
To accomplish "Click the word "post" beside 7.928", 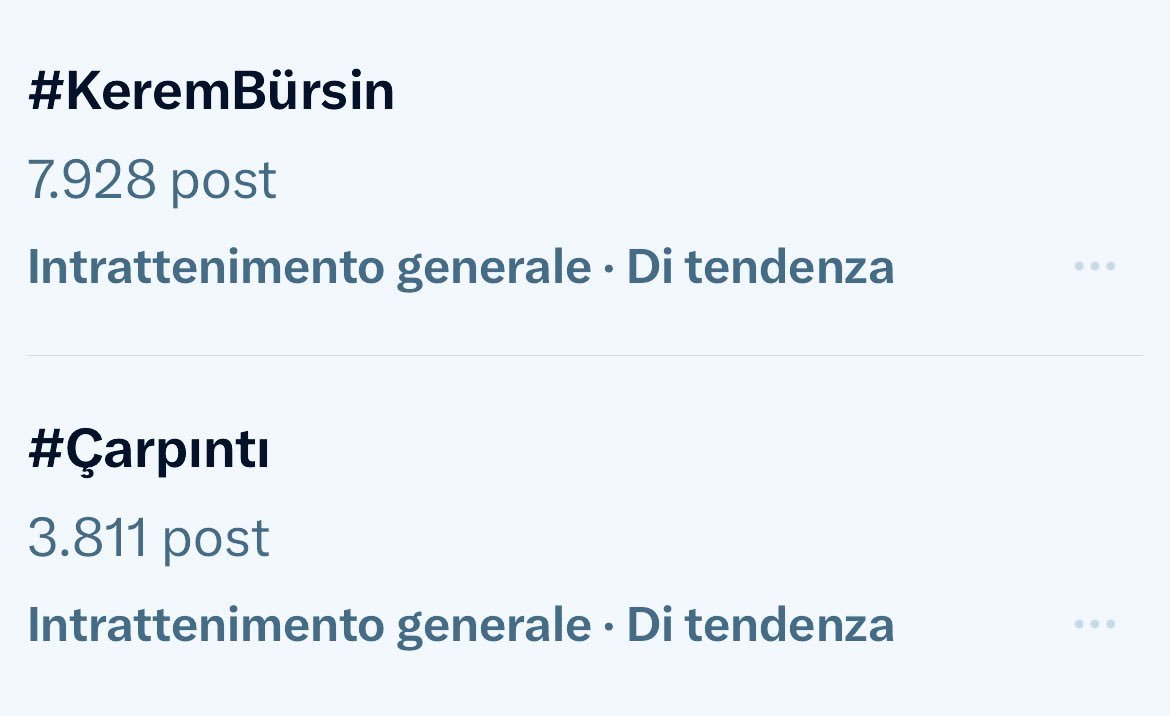I will 222,181.
